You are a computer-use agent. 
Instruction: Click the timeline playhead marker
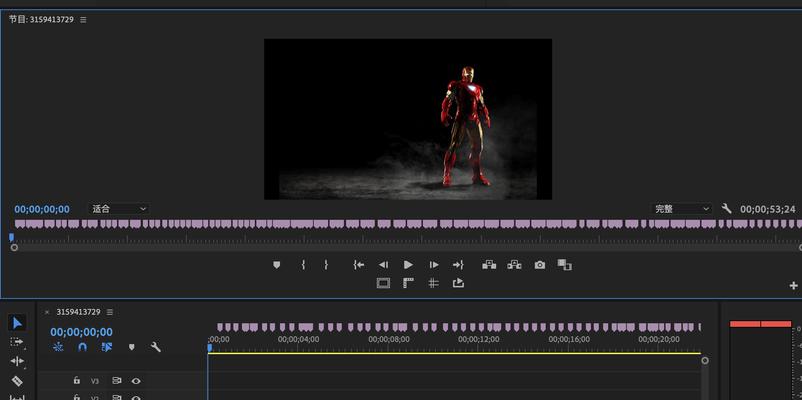[209, 348]
